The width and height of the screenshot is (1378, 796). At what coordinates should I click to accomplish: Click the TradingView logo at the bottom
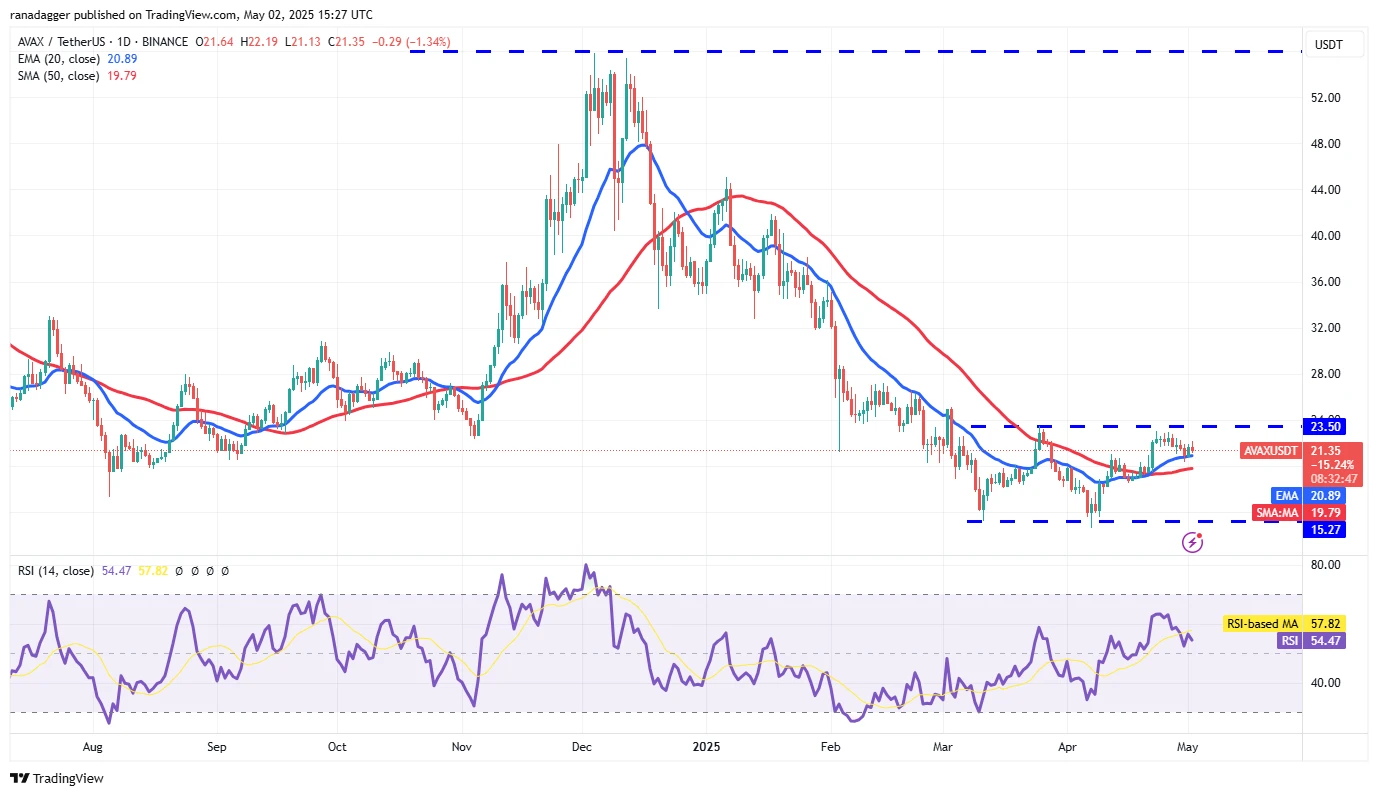(57, 778)
